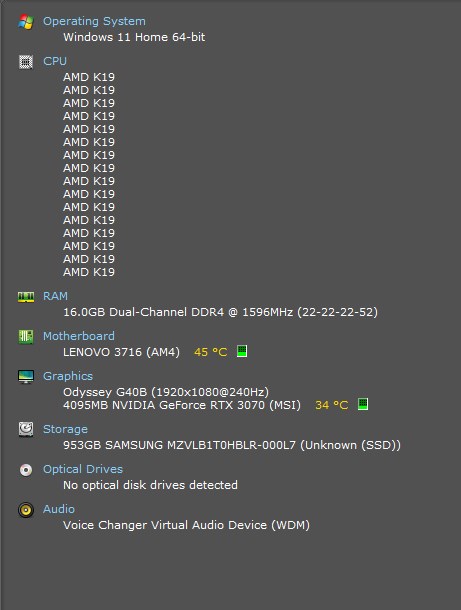This screenshot has width=461, height=610.
Task: Select the 953GB SAMSUNG SSD text
Action: coord(232,445)
